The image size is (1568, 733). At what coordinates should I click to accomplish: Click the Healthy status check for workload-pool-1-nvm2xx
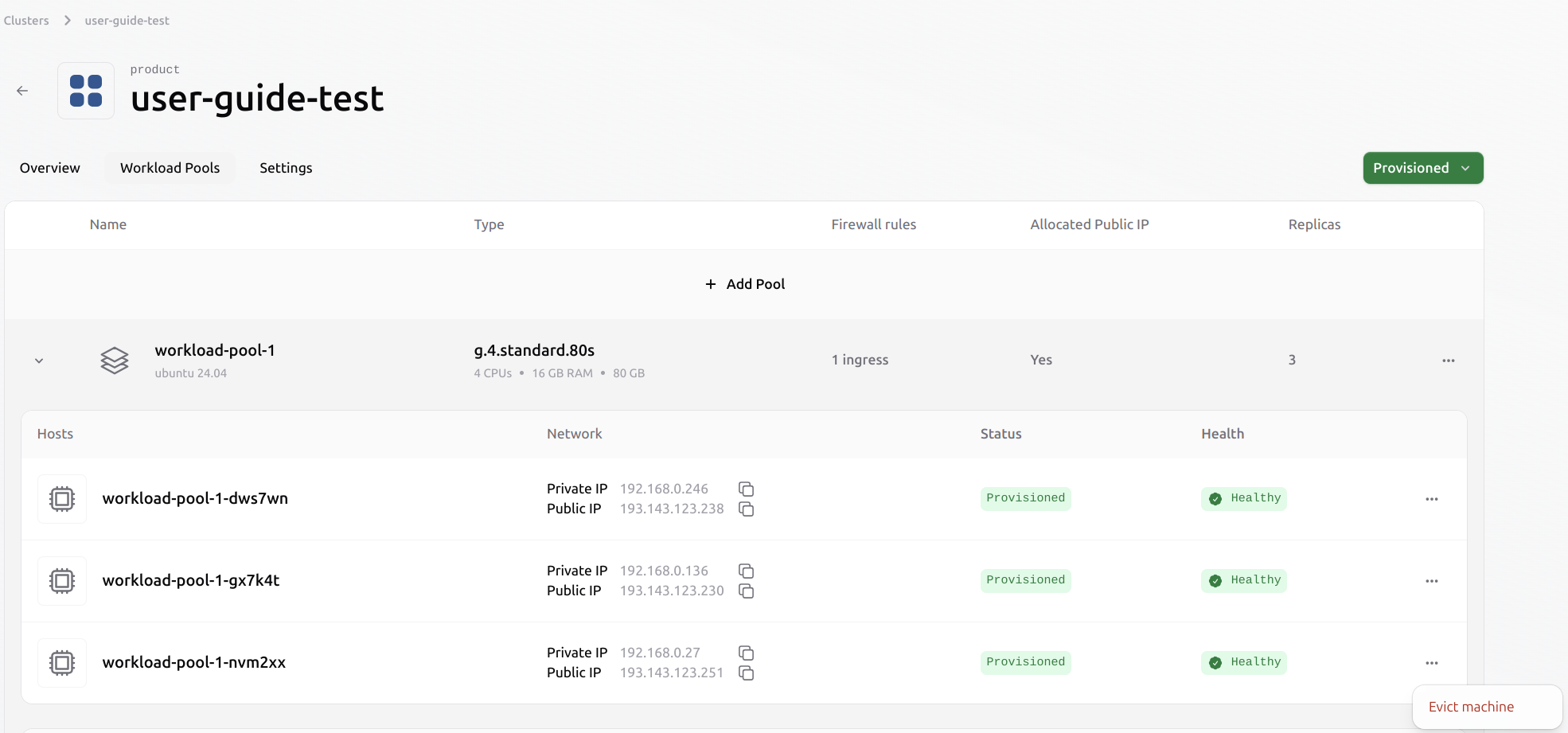1215,662
